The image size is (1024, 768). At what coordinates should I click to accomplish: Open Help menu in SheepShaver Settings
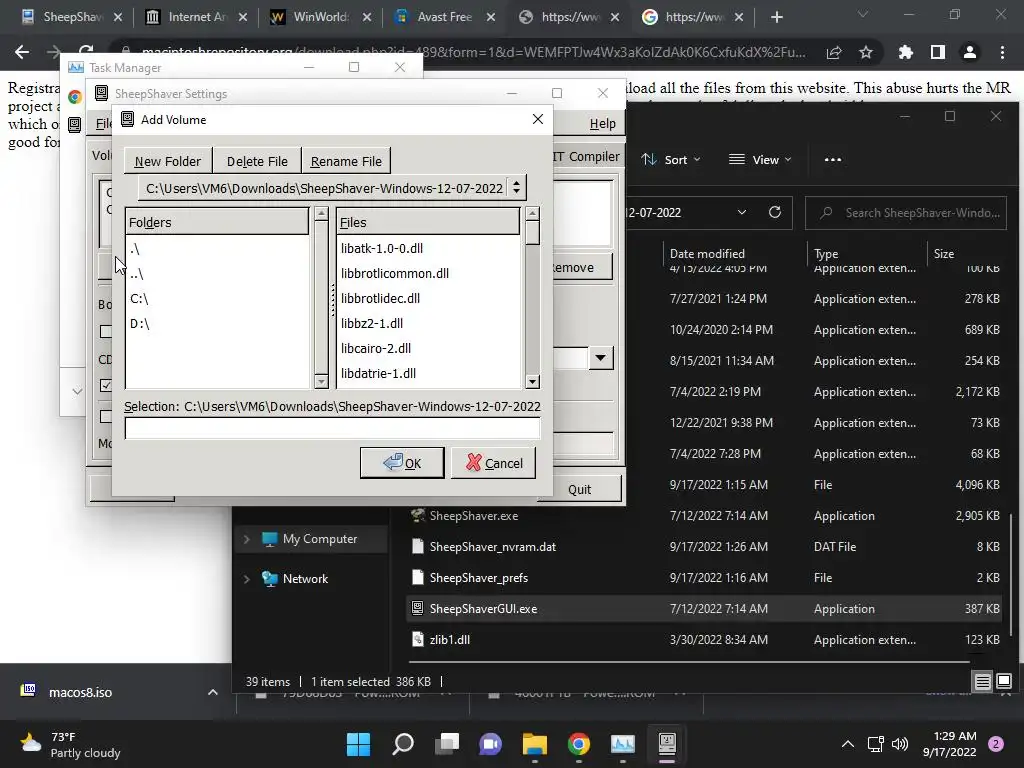[602, 123]
